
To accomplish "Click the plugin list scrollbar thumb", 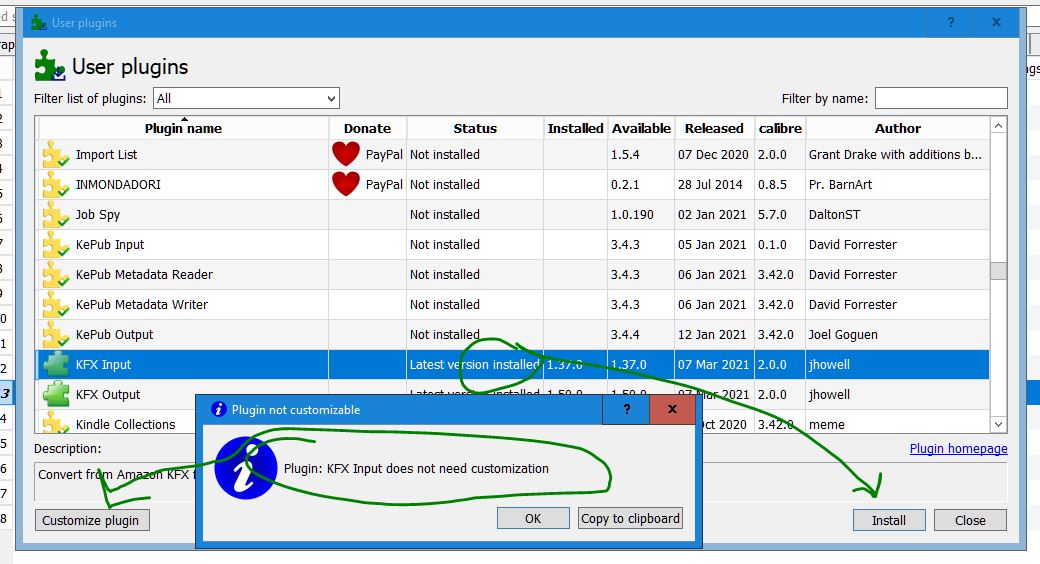I will pyautogui.click(x=998, y=271).
